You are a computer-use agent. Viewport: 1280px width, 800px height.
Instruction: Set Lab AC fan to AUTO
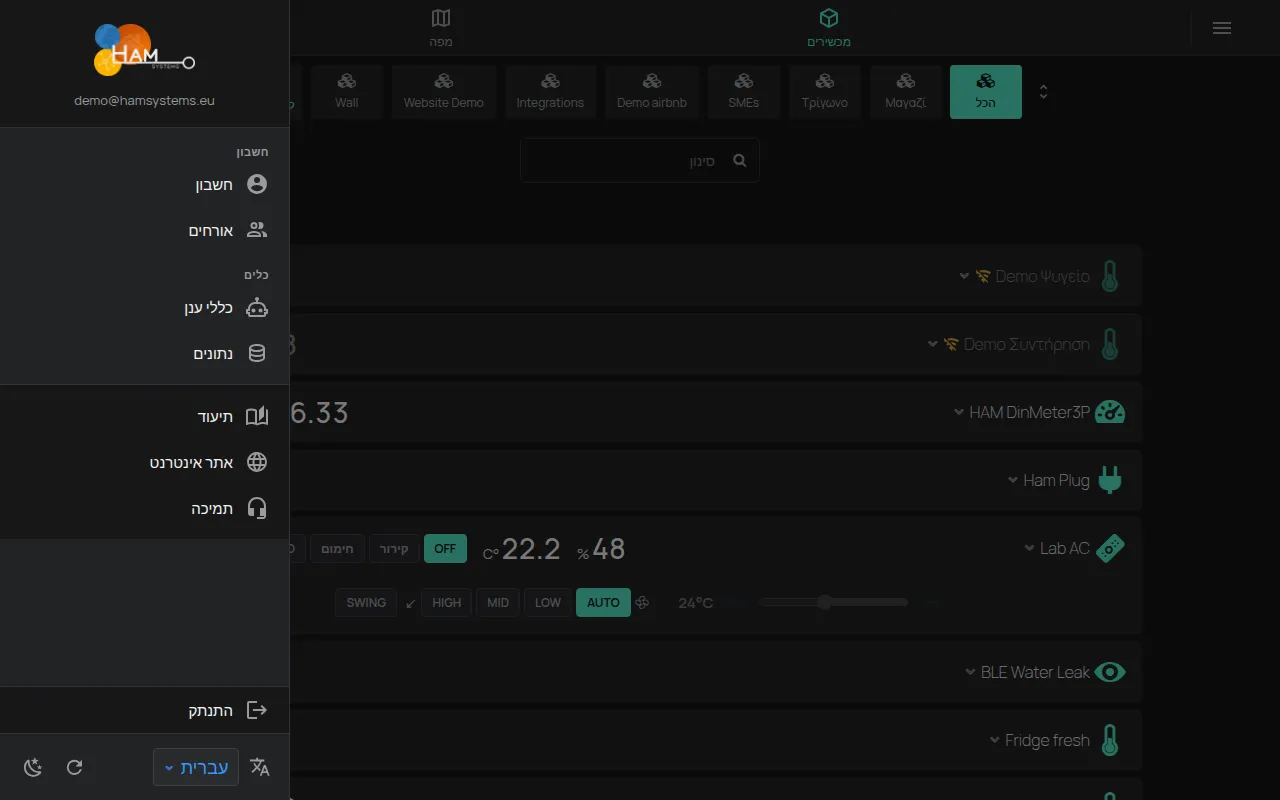pyautogui.click(x=603, y=603)
